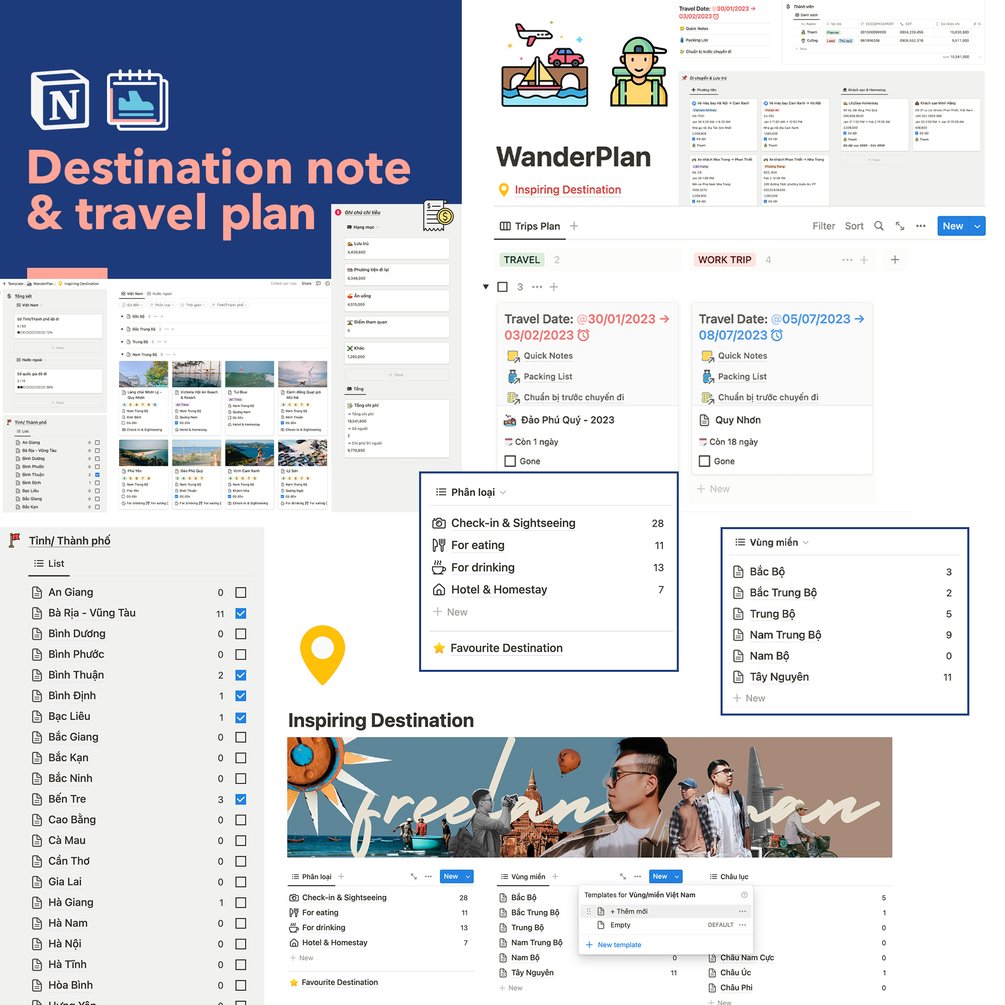Screen dimensions: 1005x1005
Task: Click the expand arrows icon beside search
Action: point(900,226)
